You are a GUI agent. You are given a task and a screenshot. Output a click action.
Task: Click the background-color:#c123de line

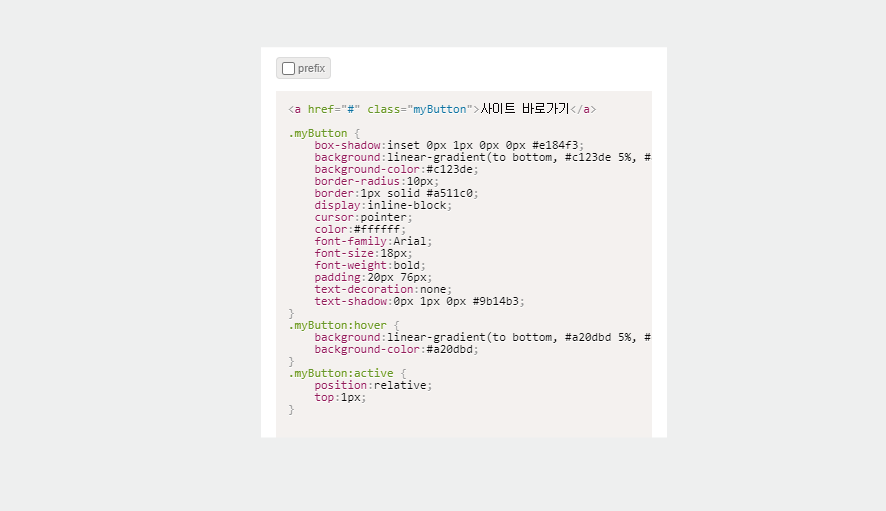(x=396, y=169)
